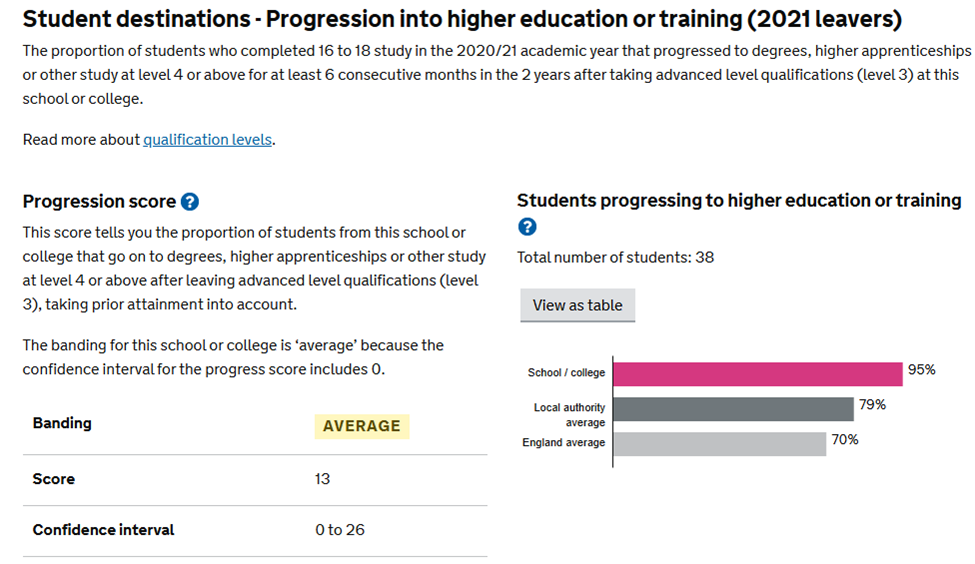This screenshot has width=975, height=564.
Task: Click the 70% bar value label
Action: click(x=845, y=439)
